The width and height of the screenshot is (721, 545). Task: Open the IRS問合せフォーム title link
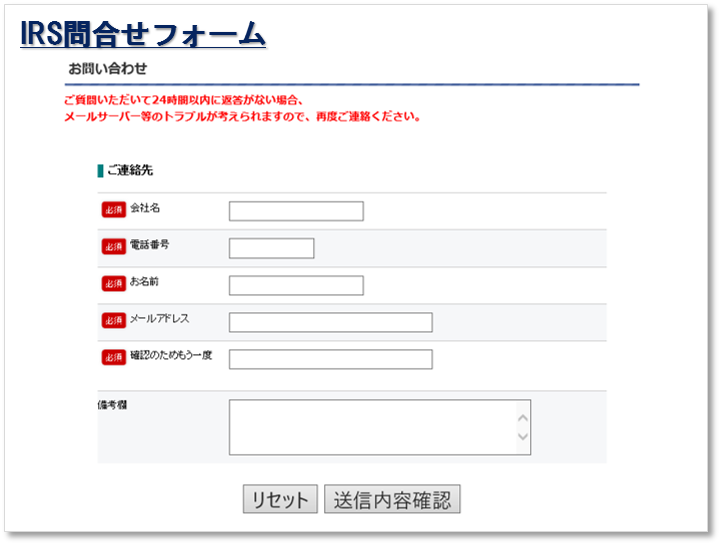[143, 34]
